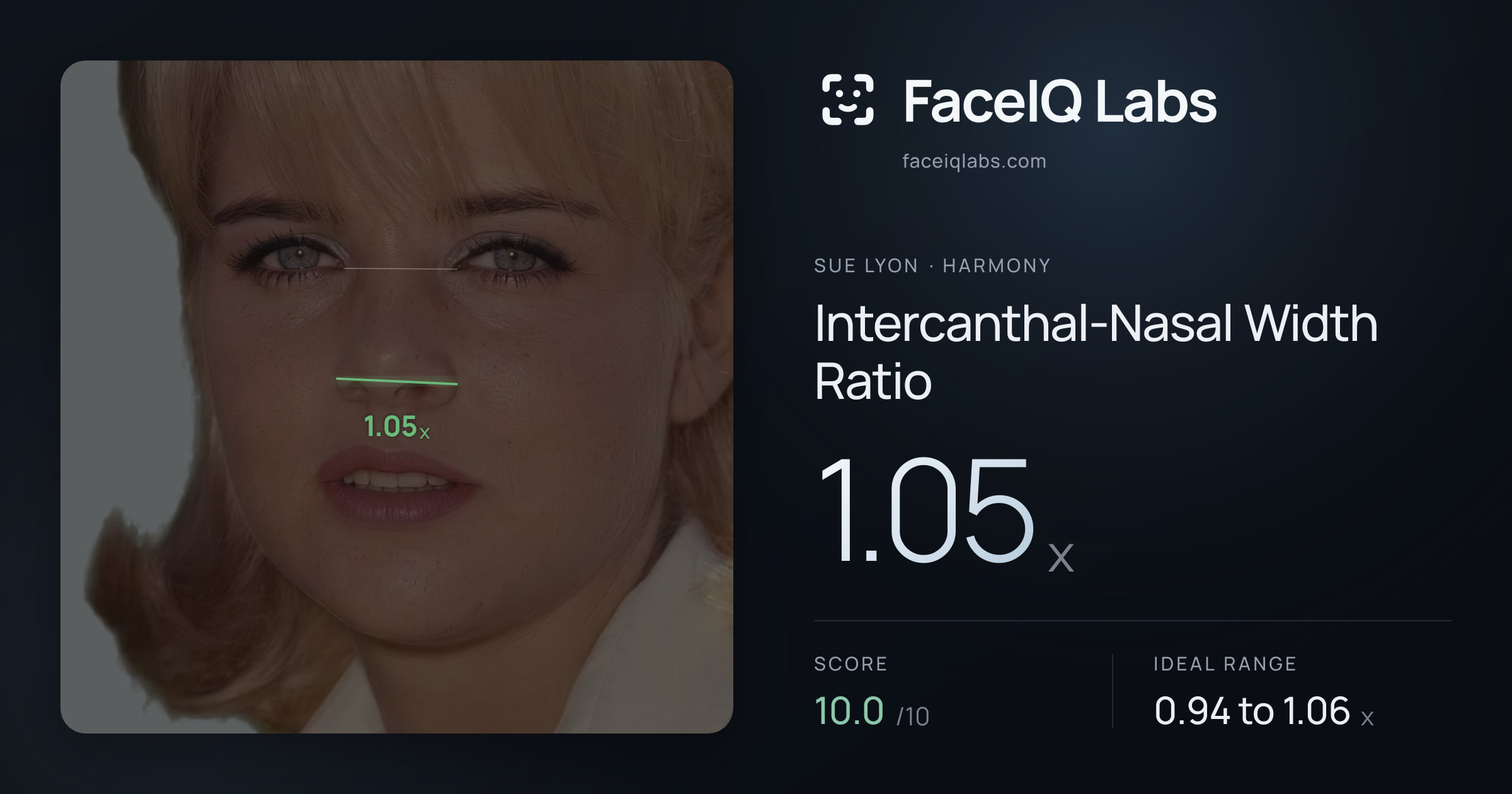Open the faceiqlabs.com link
Viewport: 1512px width, 794px height.
[974, 161]
